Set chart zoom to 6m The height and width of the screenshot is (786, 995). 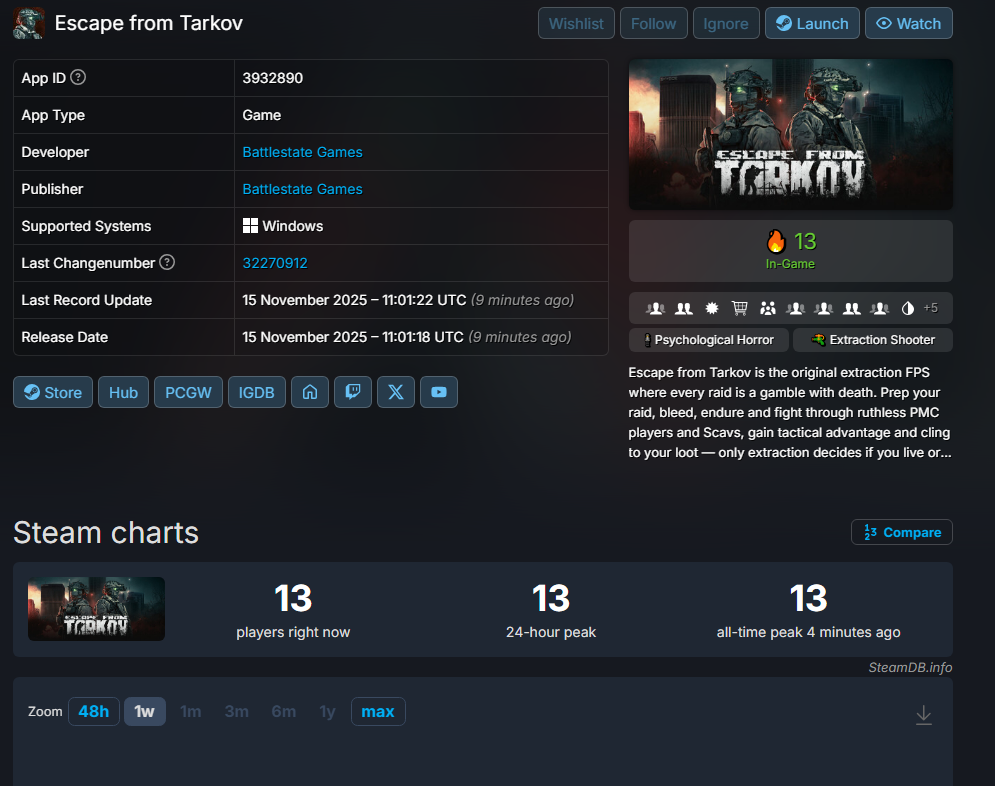(284, 712)
